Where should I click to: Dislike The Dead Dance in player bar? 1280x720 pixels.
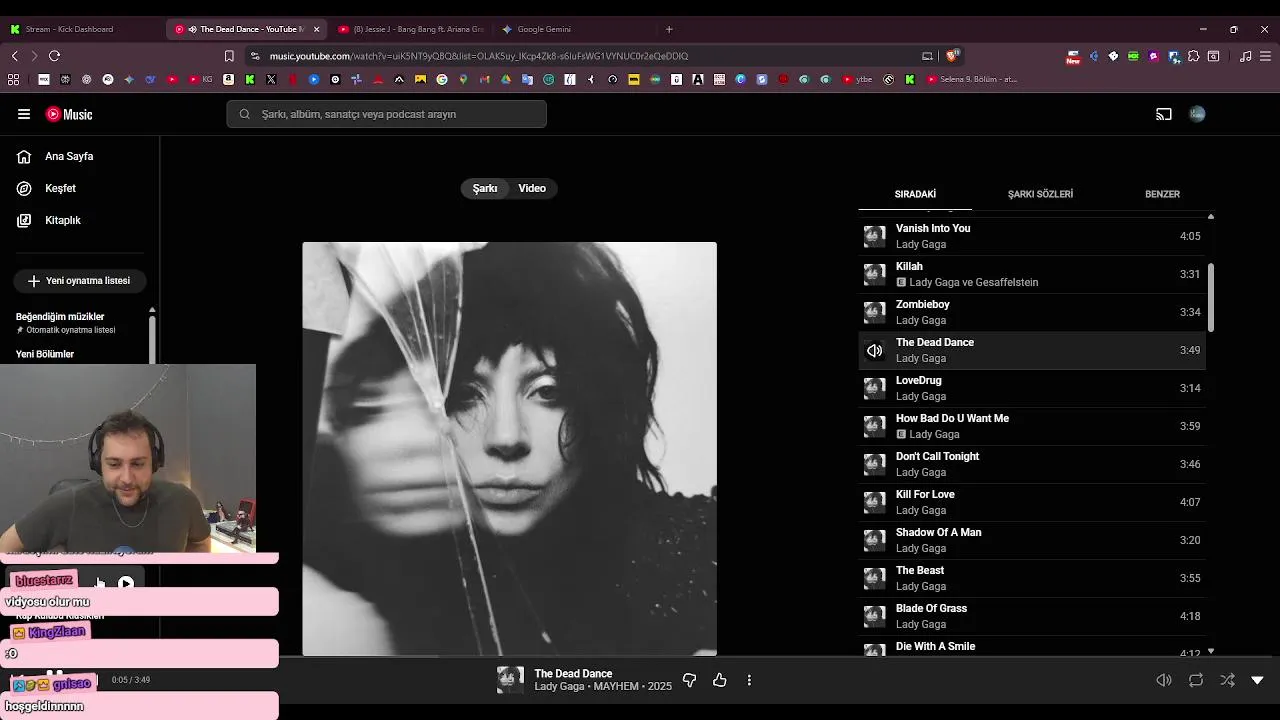coord(689,680)
